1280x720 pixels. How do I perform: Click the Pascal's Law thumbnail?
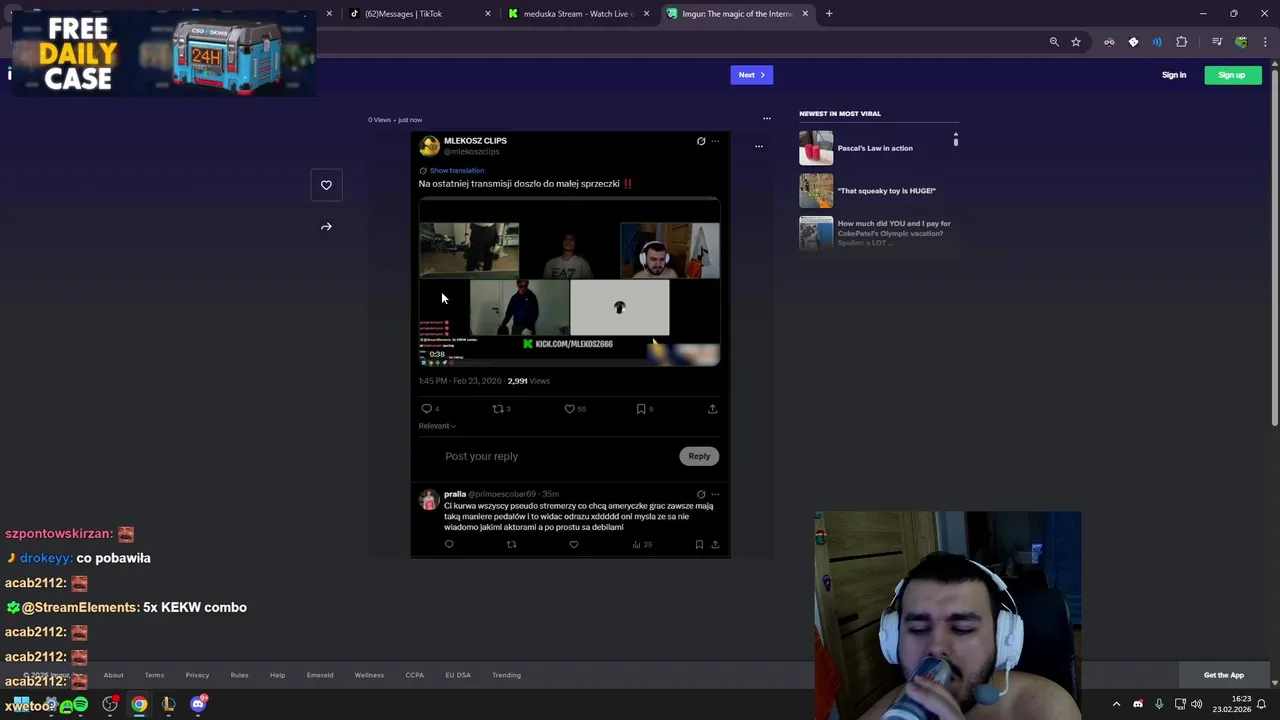(x=816, y=148)
